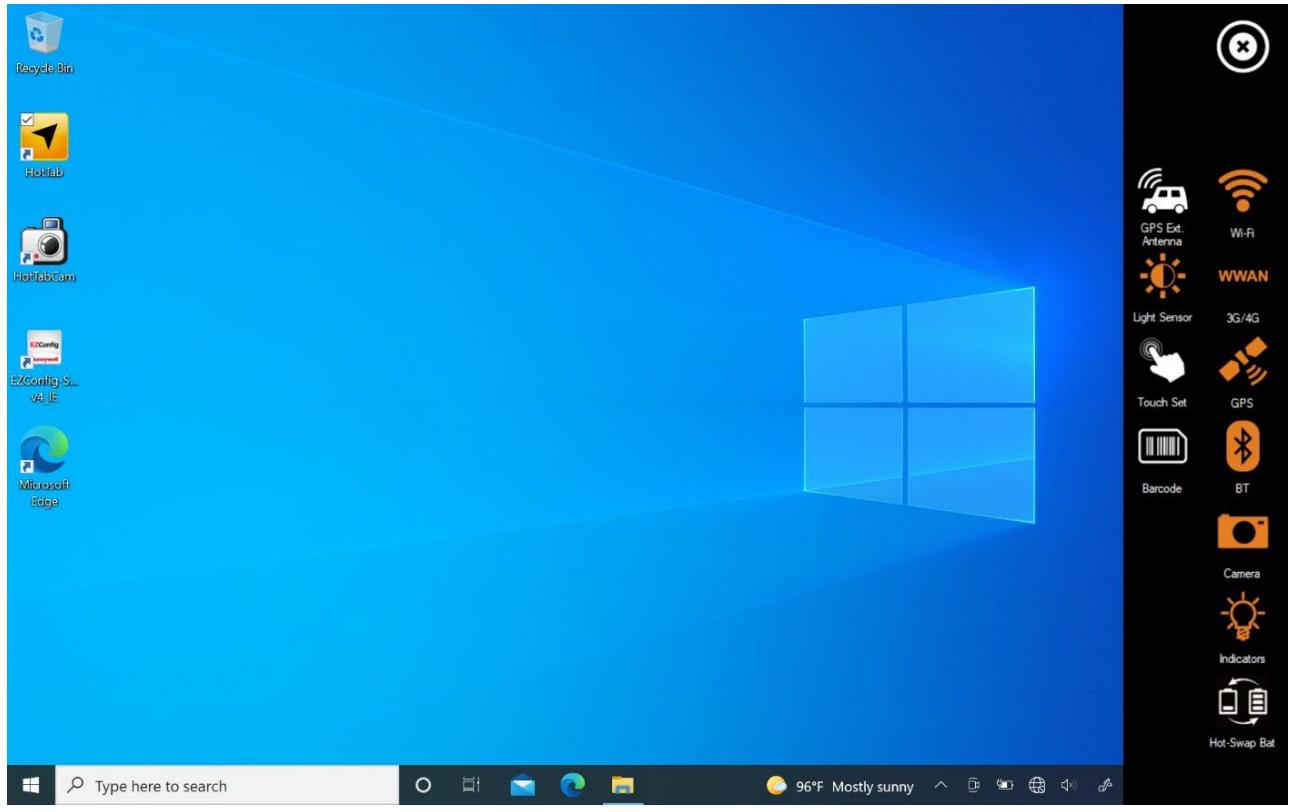Open Cortana from the taskbar

tap(423, 786)
